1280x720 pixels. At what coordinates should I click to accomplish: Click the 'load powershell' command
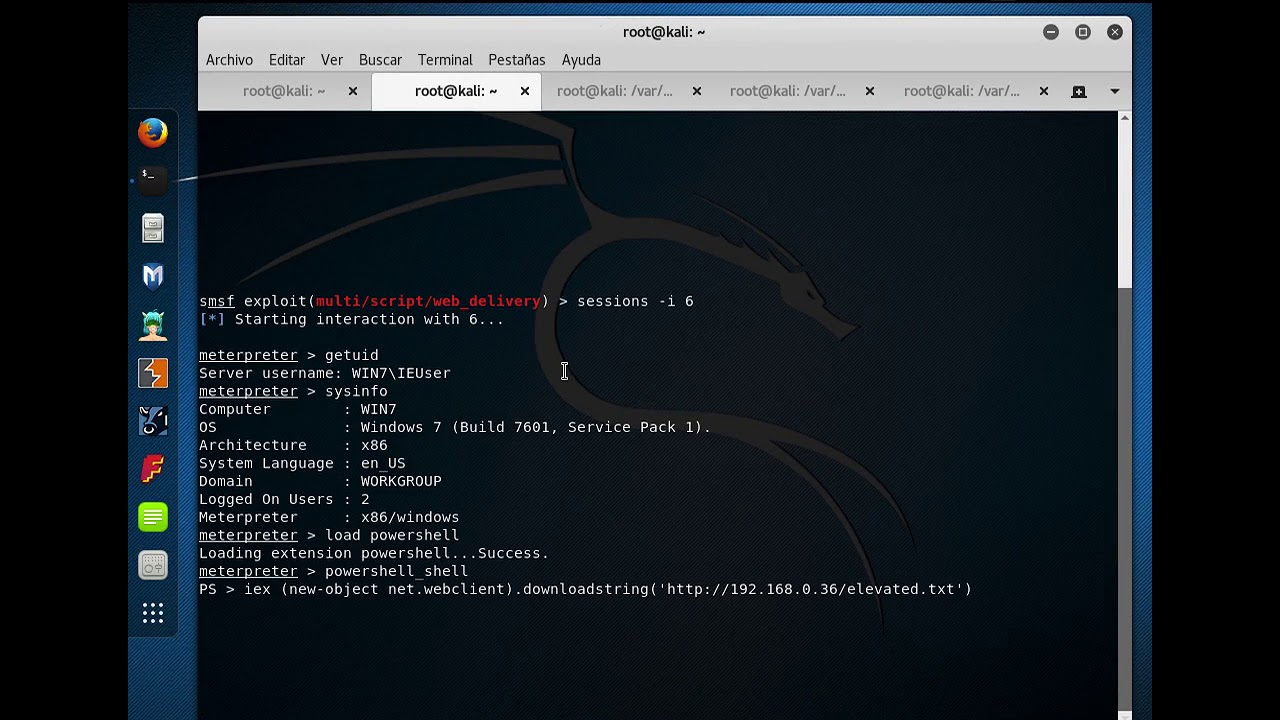(392, 535)
